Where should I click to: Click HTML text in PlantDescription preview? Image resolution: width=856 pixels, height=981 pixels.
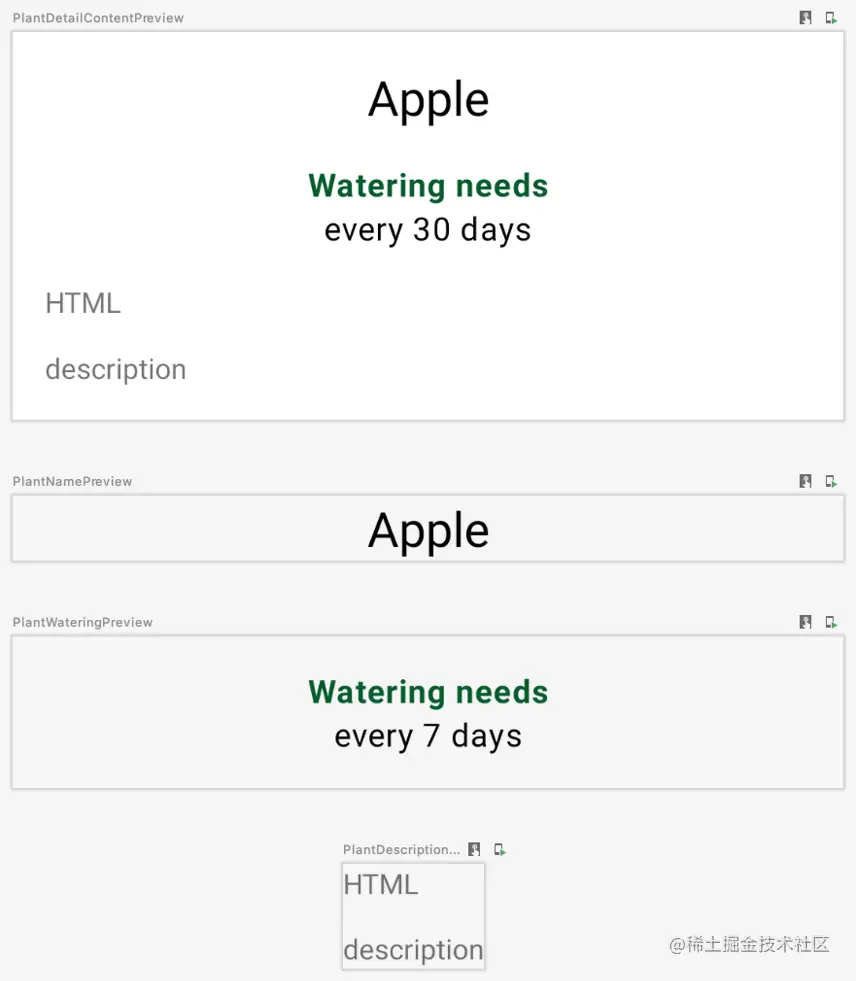[x=380, y=885]
